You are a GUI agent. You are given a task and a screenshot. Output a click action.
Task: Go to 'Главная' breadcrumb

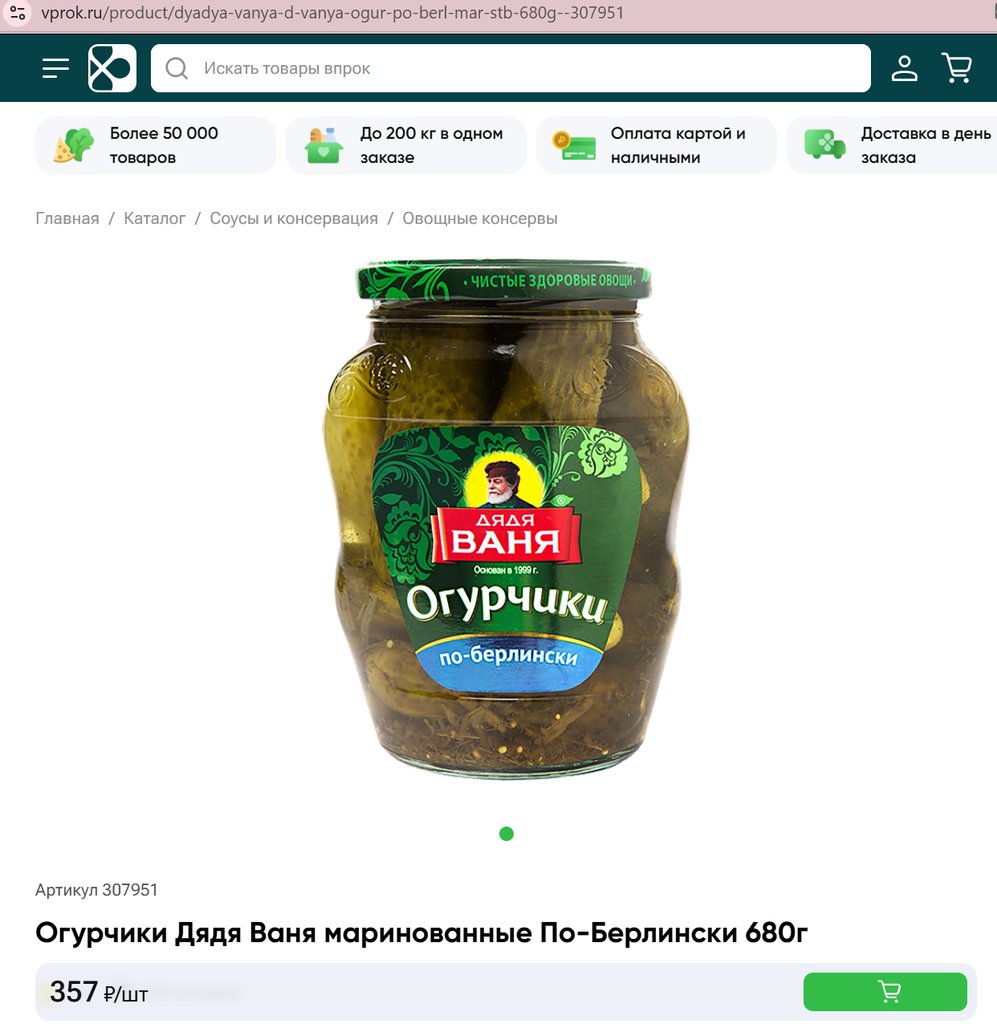(67, 219)
